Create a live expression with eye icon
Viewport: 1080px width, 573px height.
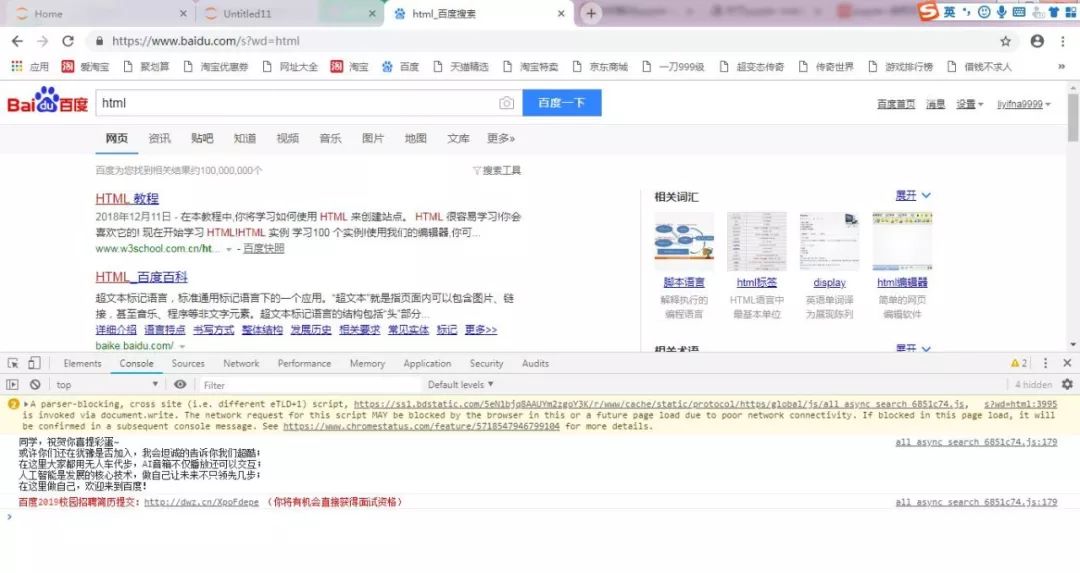coord(180,384)
